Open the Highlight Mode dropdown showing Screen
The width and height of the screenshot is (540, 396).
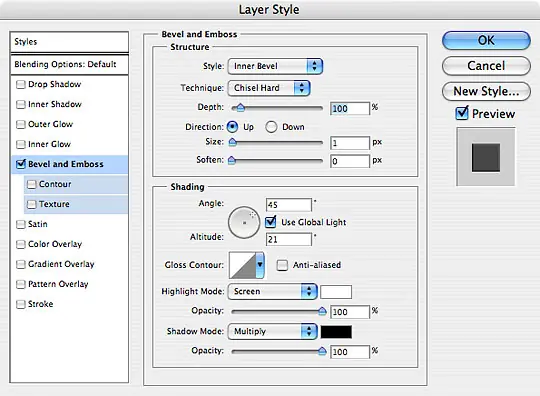[272, 291]
